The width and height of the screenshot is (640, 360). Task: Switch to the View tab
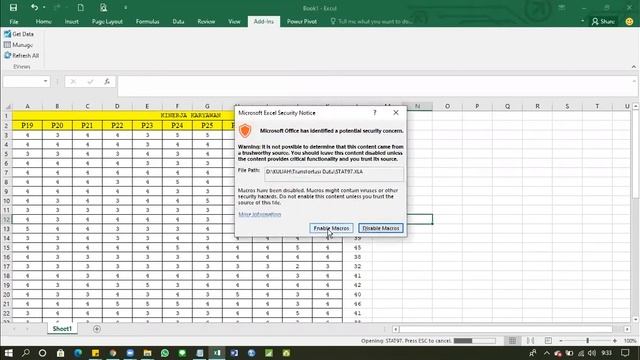point(234,21)
